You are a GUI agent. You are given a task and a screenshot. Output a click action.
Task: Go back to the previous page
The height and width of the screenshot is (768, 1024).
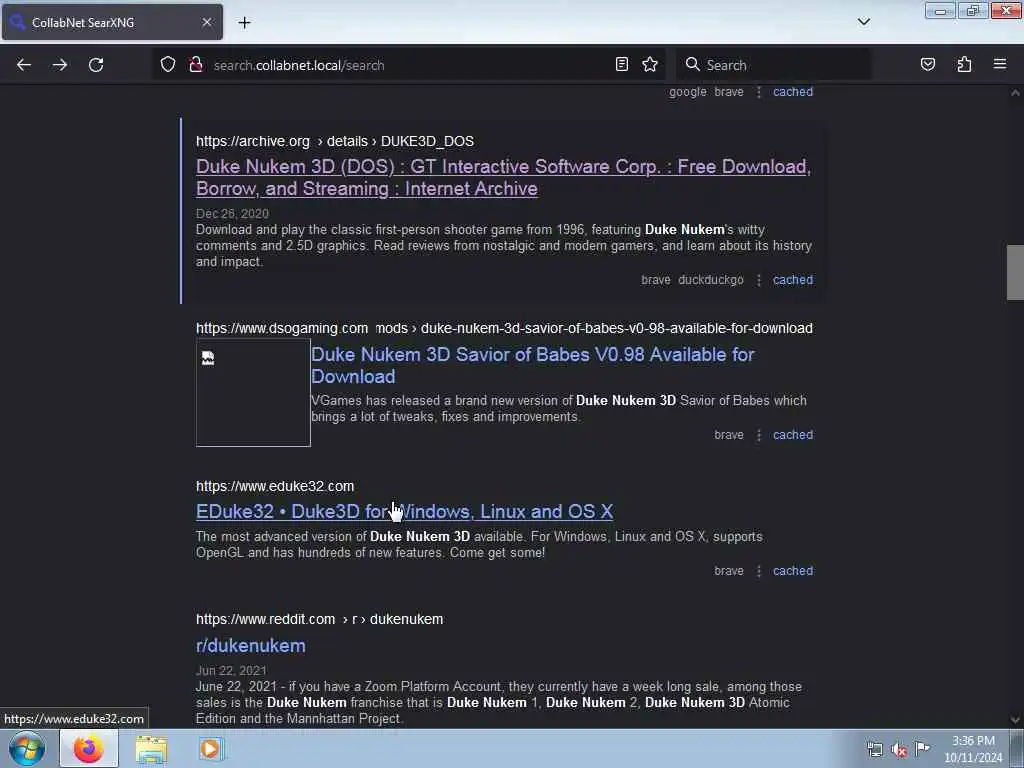click(24, 65)
